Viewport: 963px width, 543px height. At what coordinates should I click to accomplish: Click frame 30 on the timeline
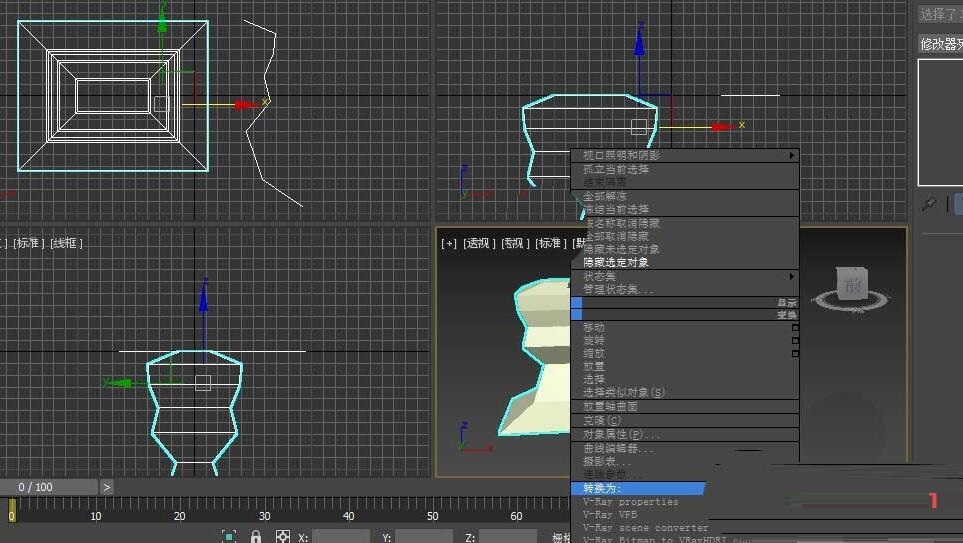(x=264, y=517)
